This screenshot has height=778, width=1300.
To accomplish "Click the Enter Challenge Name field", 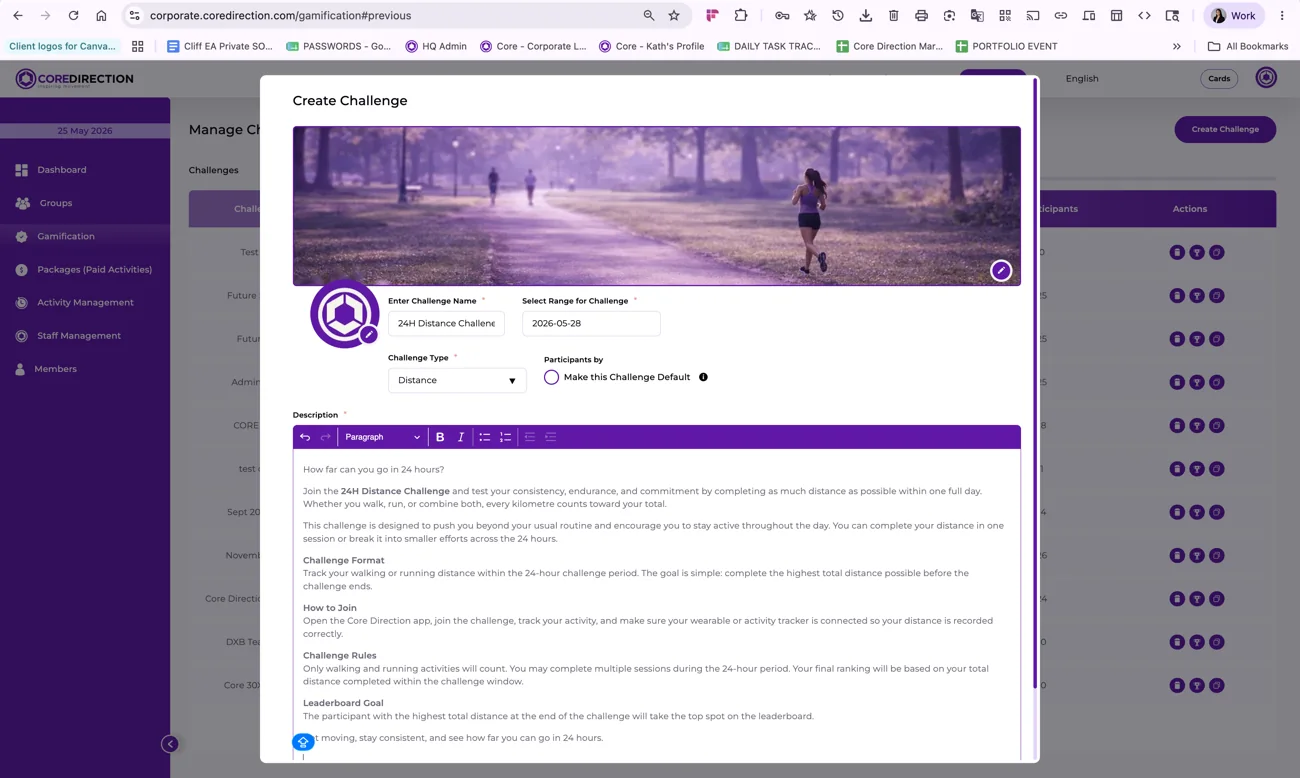I will pyautogui.click(x=446, y=323).
